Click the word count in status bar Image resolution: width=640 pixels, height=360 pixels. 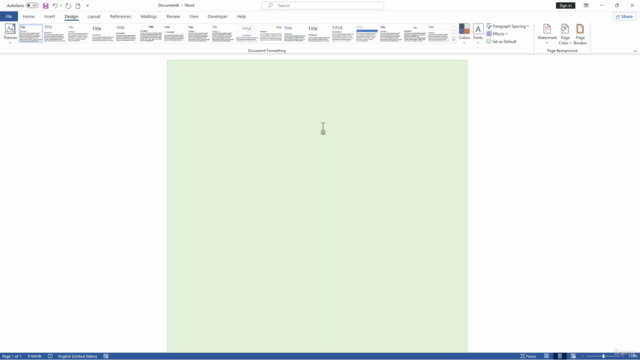coord(34,356)
